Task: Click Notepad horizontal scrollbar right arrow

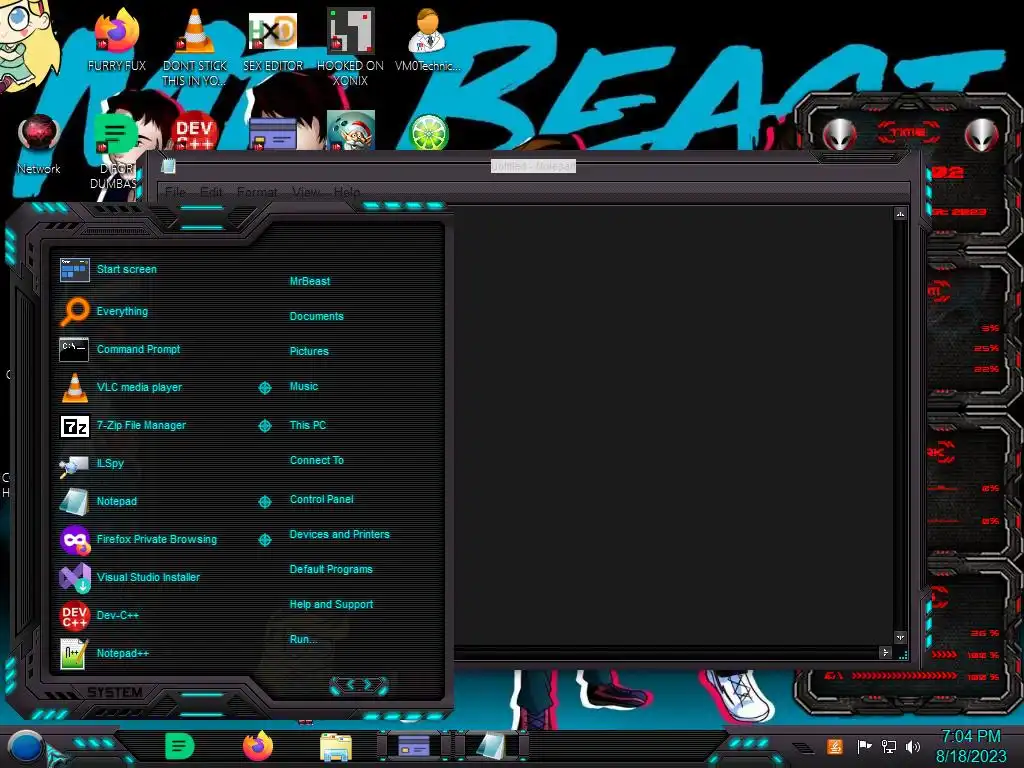Action: click(x=886, y=652)
